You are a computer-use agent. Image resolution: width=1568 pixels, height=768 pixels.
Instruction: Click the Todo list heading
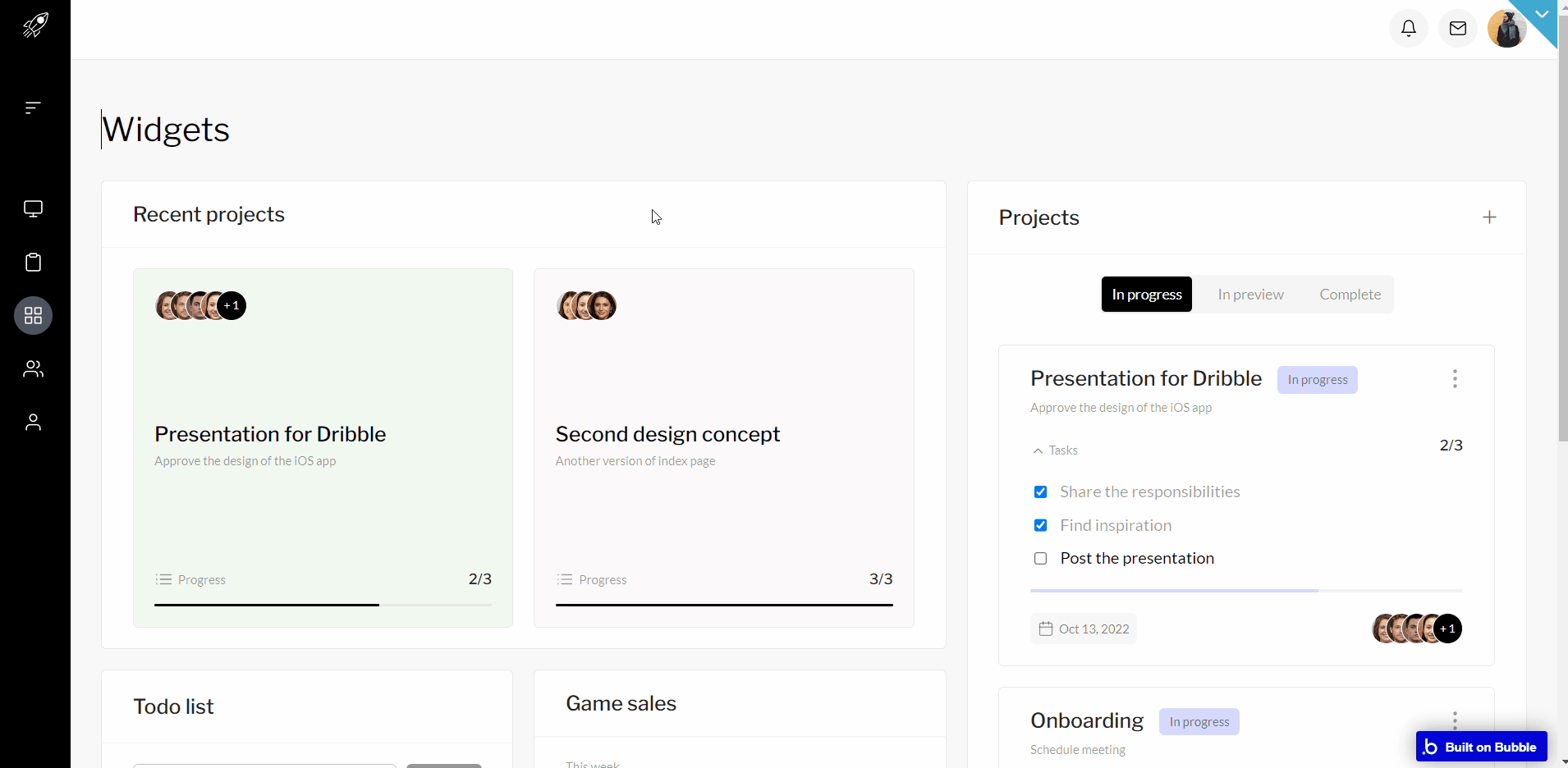(x=173, y=706)
